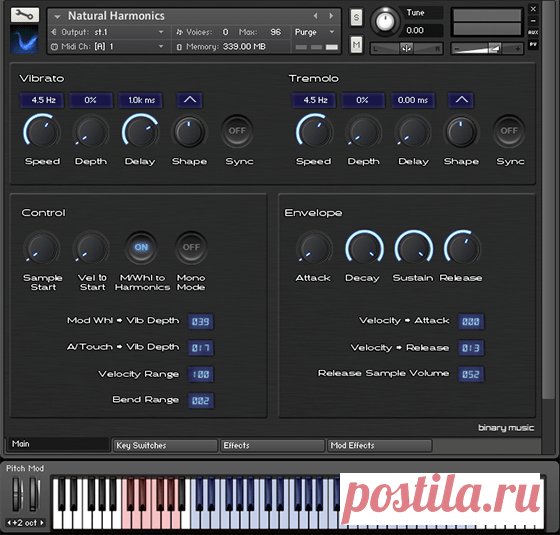560x535 pixels.
Task: Click the instrument logo thumbnail
Action: tap(25, 40)
